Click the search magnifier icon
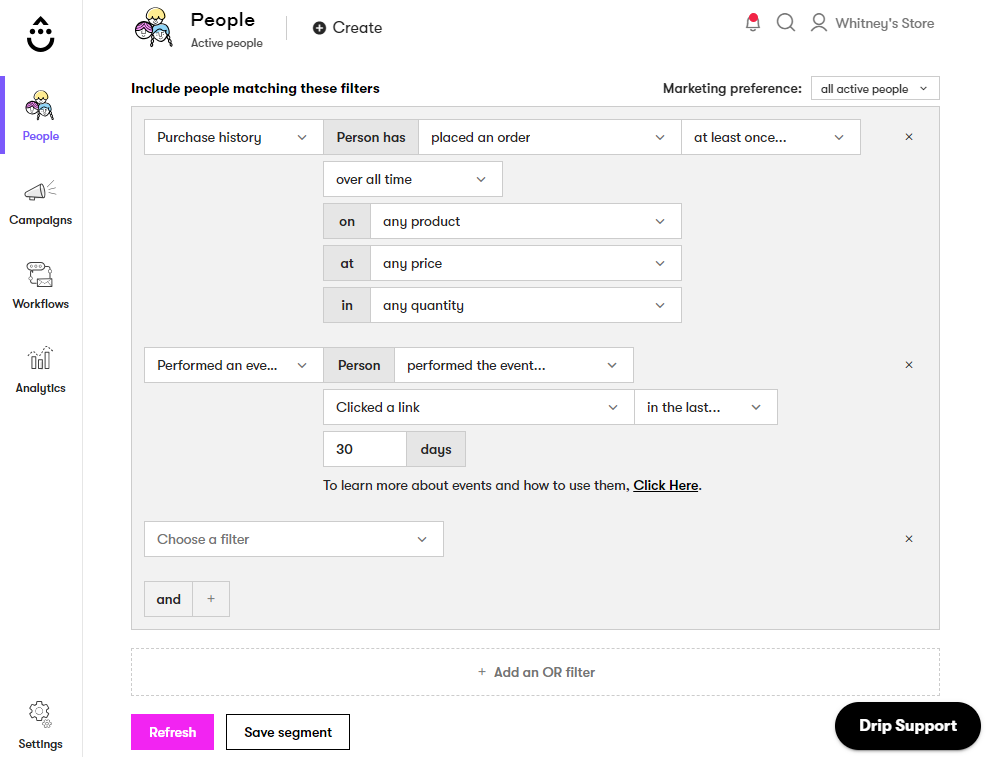 (786, 23)
